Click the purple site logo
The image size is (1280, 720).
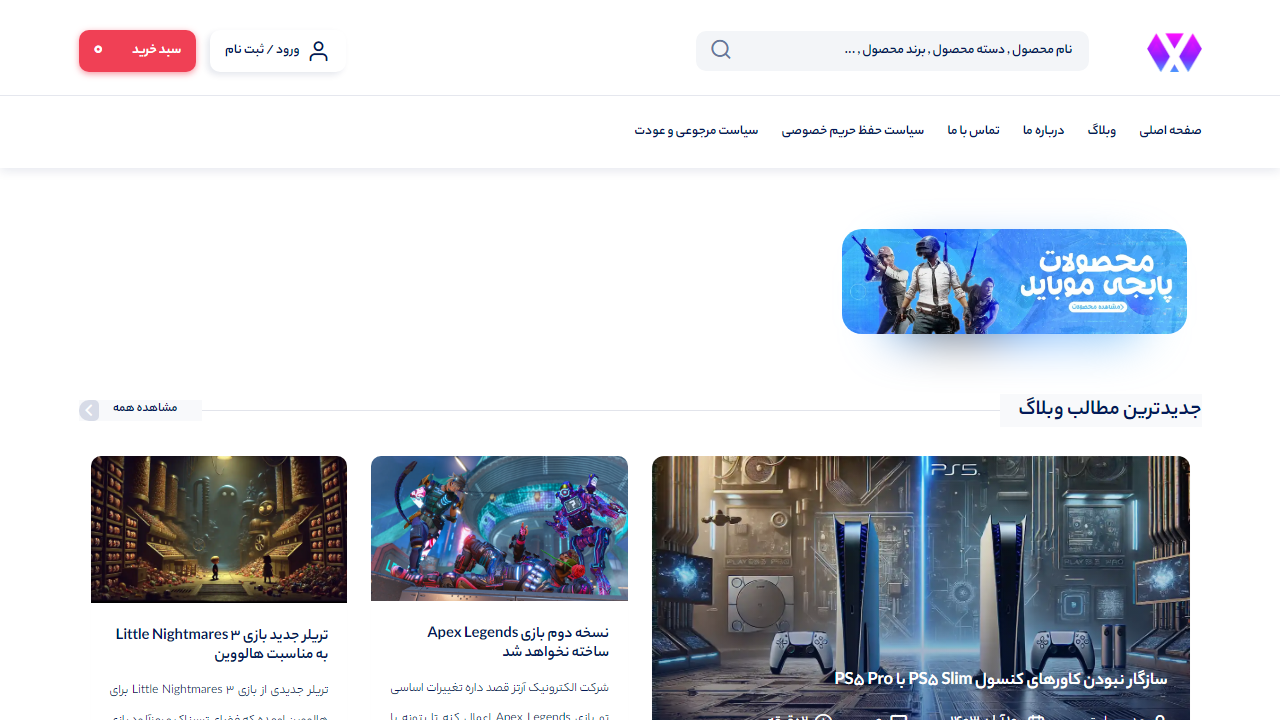tap(1174, 51)
